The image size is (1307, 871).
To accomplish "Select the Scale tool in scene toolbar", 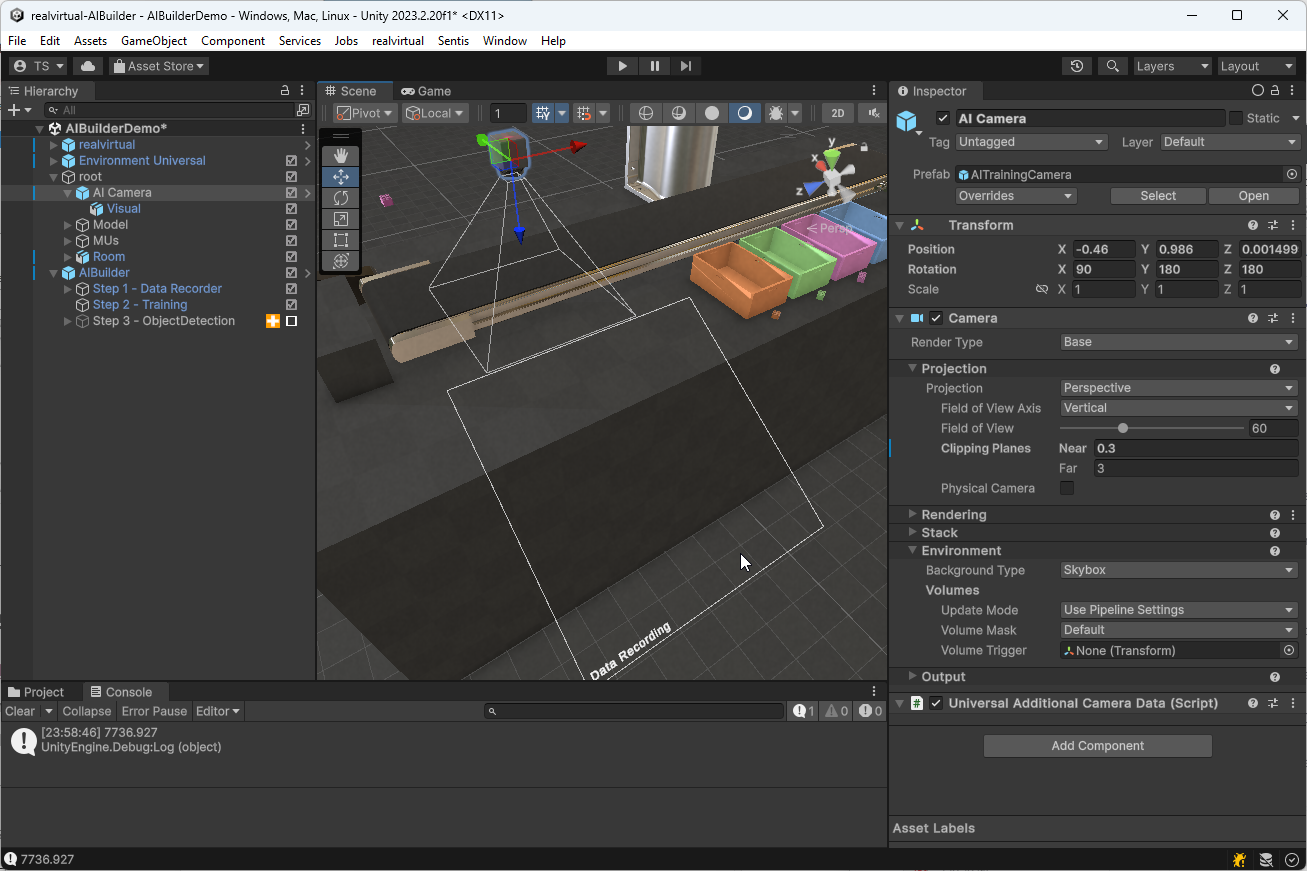I will coord(340,219).
